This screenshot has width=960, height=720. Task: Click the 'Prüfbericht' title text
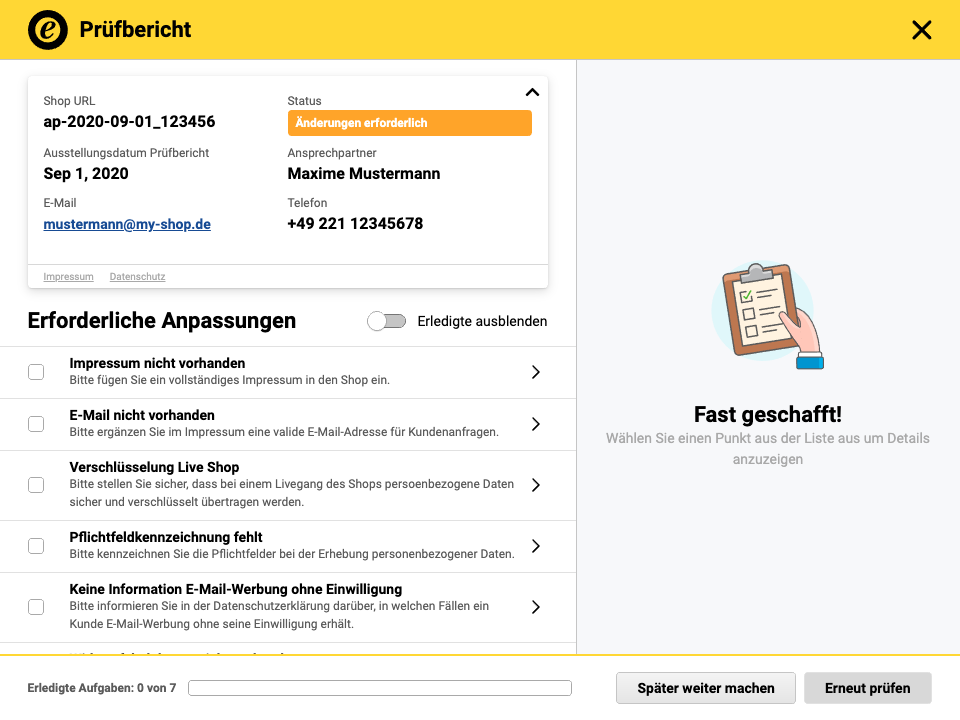click(135, 29)
